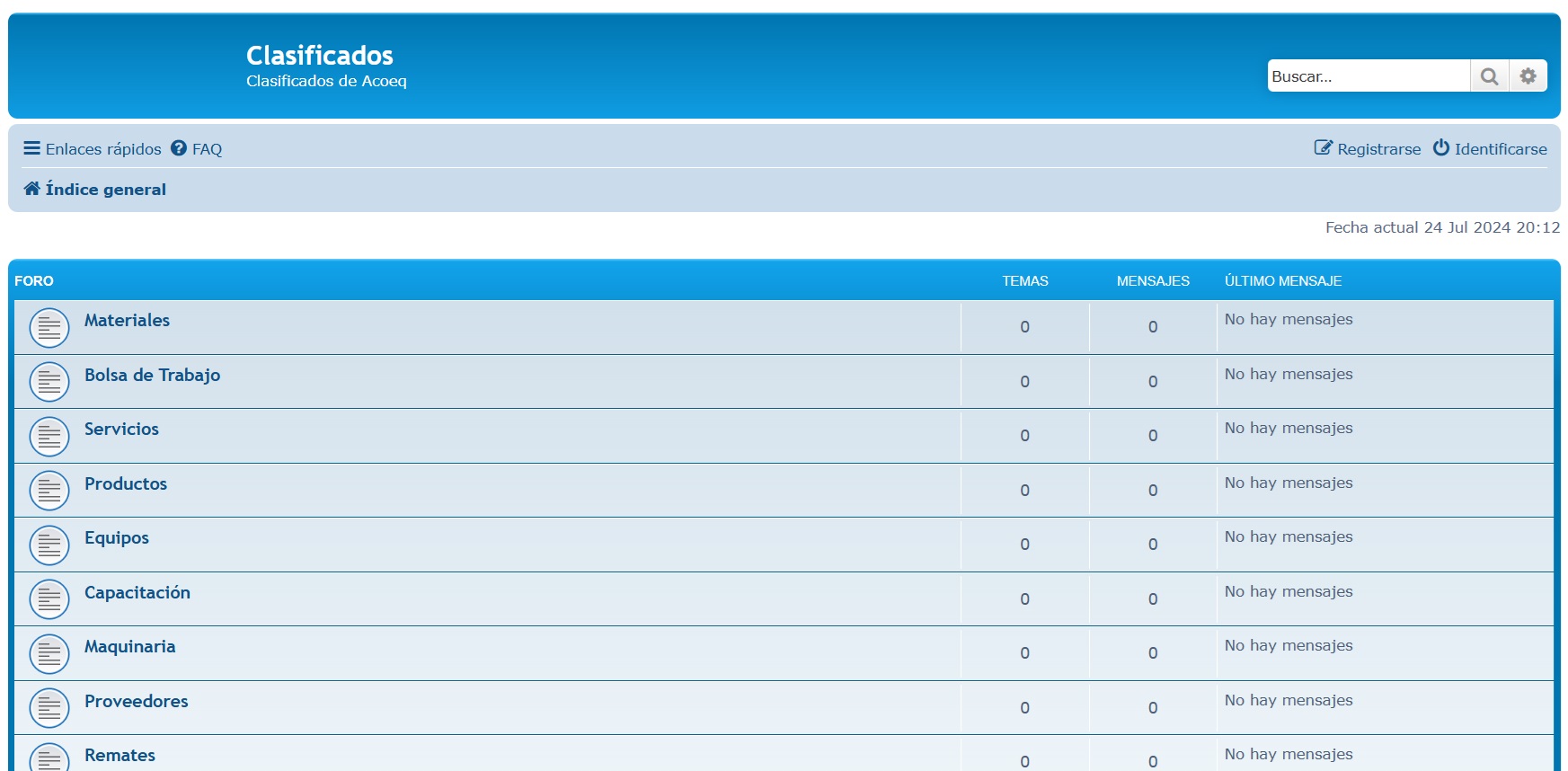Click the Proveedores forum status icon

[x=49, y=708]
